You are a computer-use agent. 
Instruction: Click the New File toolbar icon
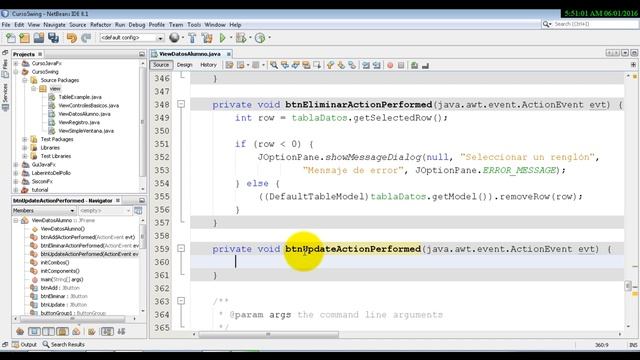[11, 38]
